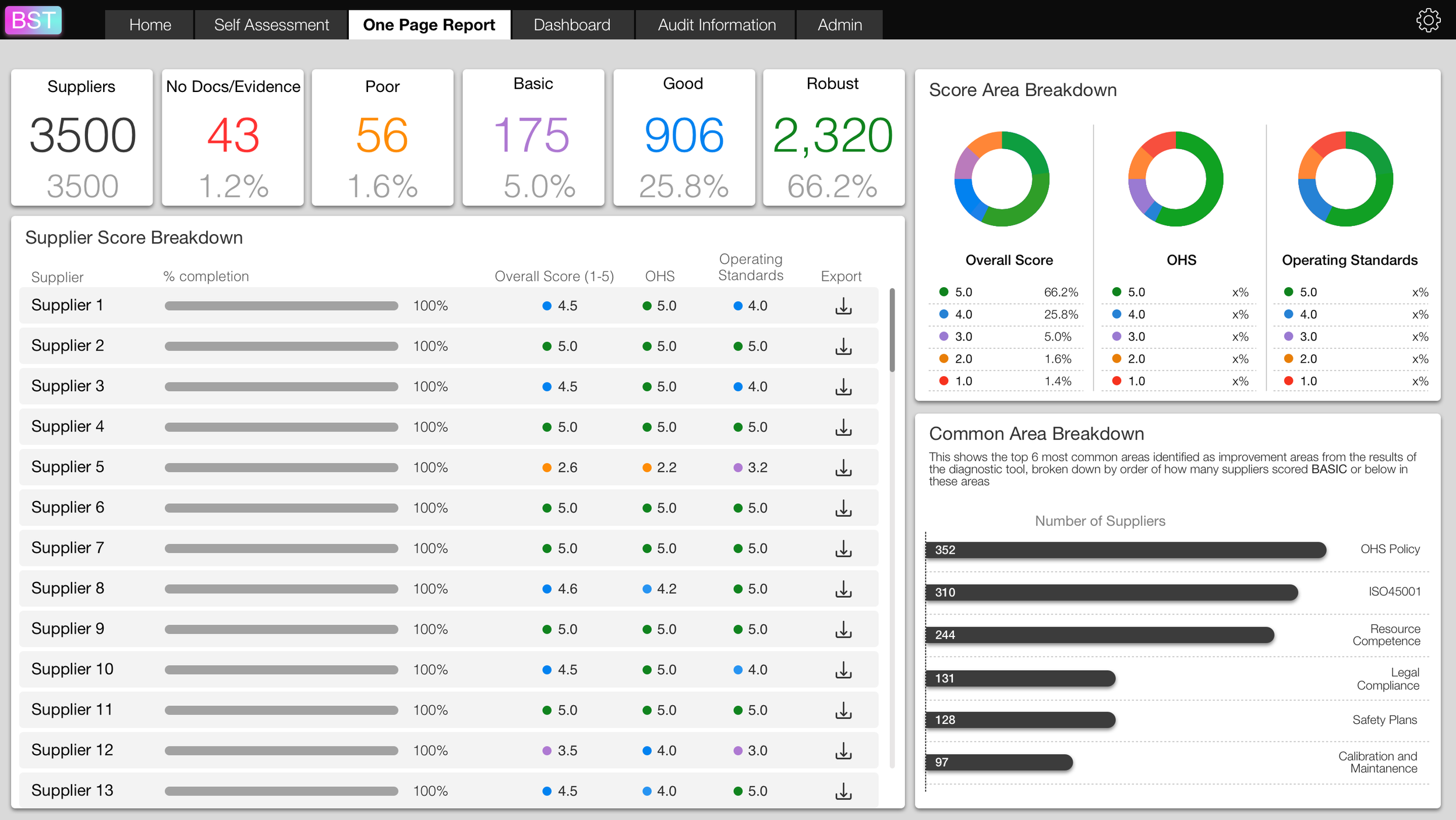
Task: Click the Poor 56 card
Action: pos(383,137)
